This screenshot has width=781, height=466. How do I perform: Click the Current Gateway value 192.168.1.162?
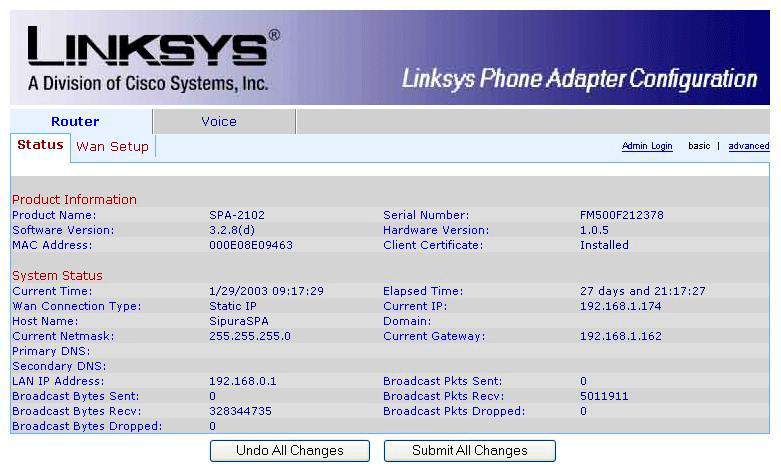click(x=621, y=336)
